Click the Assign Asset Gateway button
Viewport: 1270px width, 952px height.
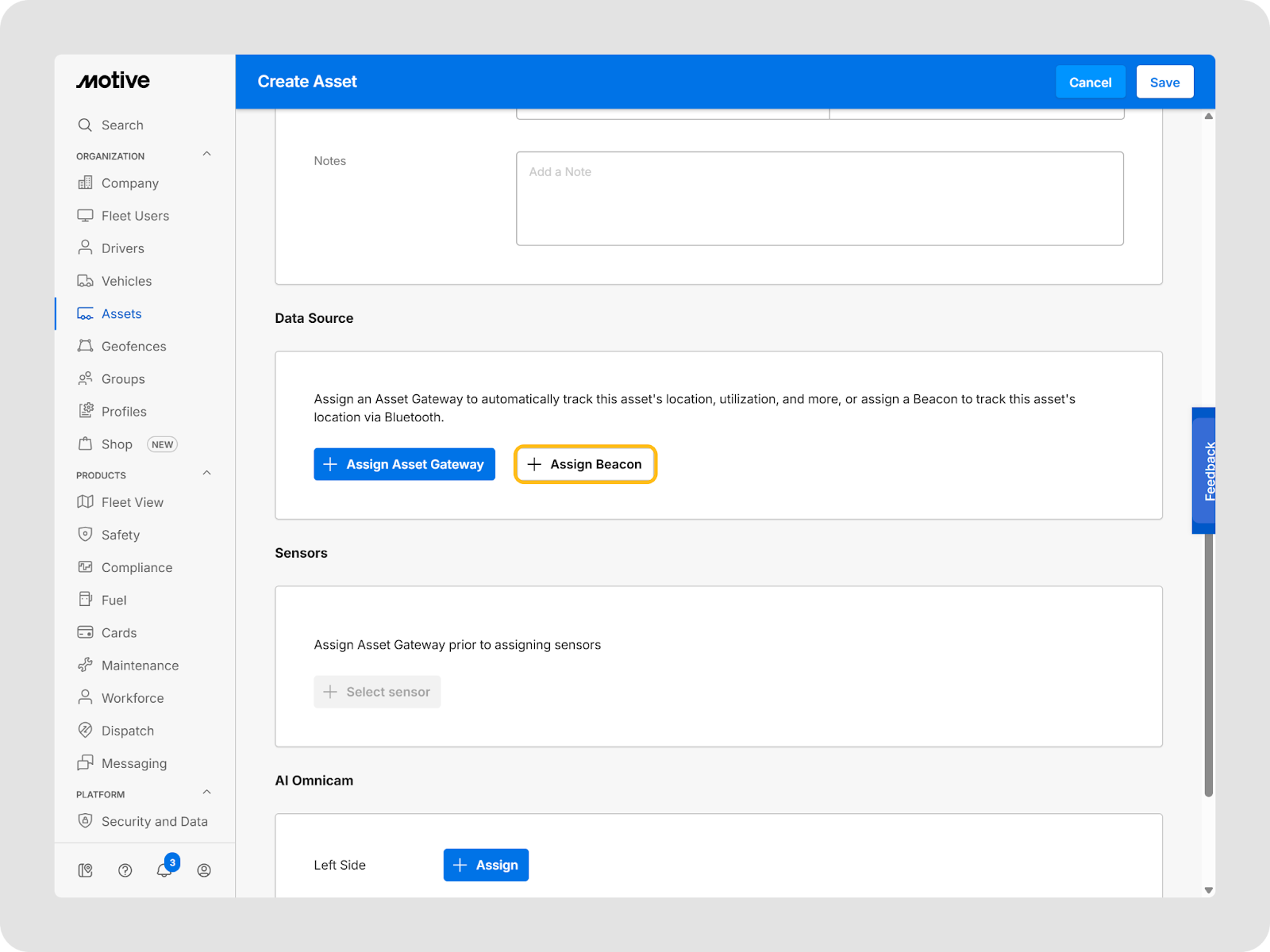[x=404, y=464]
